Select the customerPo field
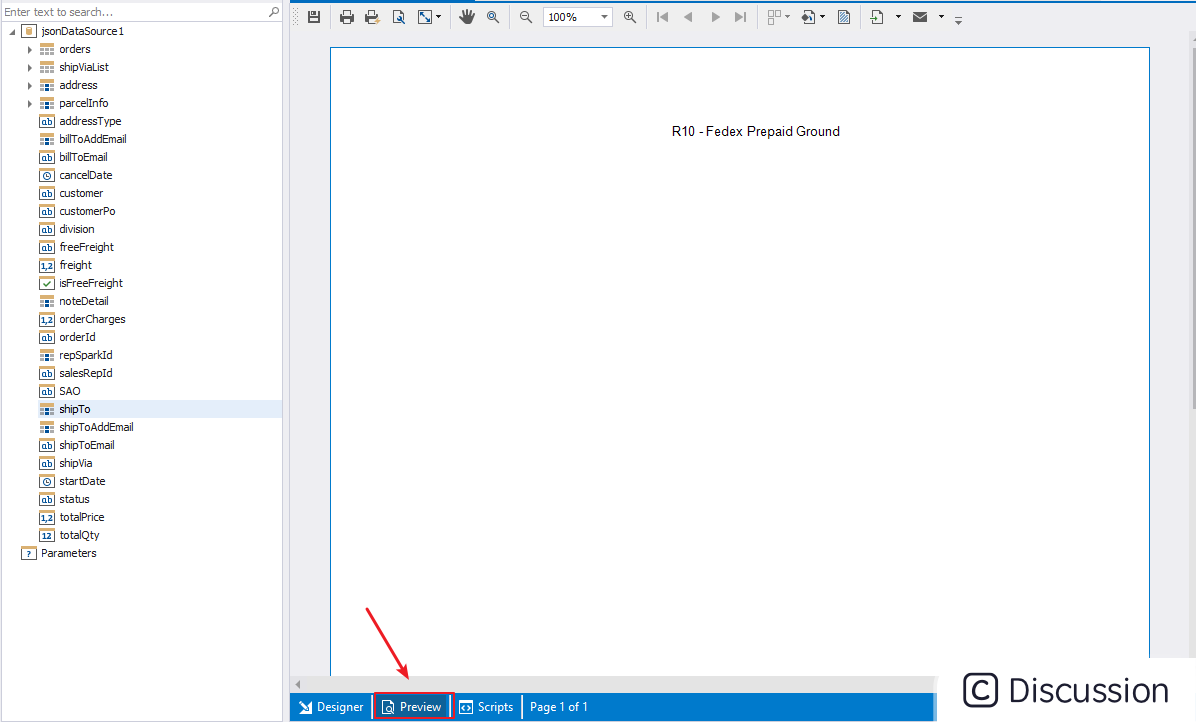This screenshot has height=722, width=1196. 87,211
